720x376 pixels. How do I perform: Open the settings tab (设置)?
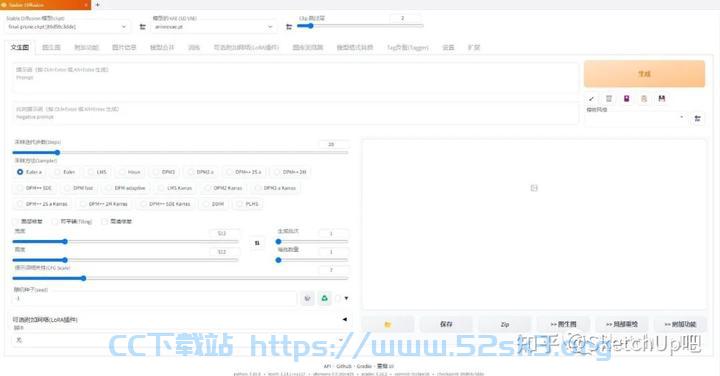[x=448, y=47]
